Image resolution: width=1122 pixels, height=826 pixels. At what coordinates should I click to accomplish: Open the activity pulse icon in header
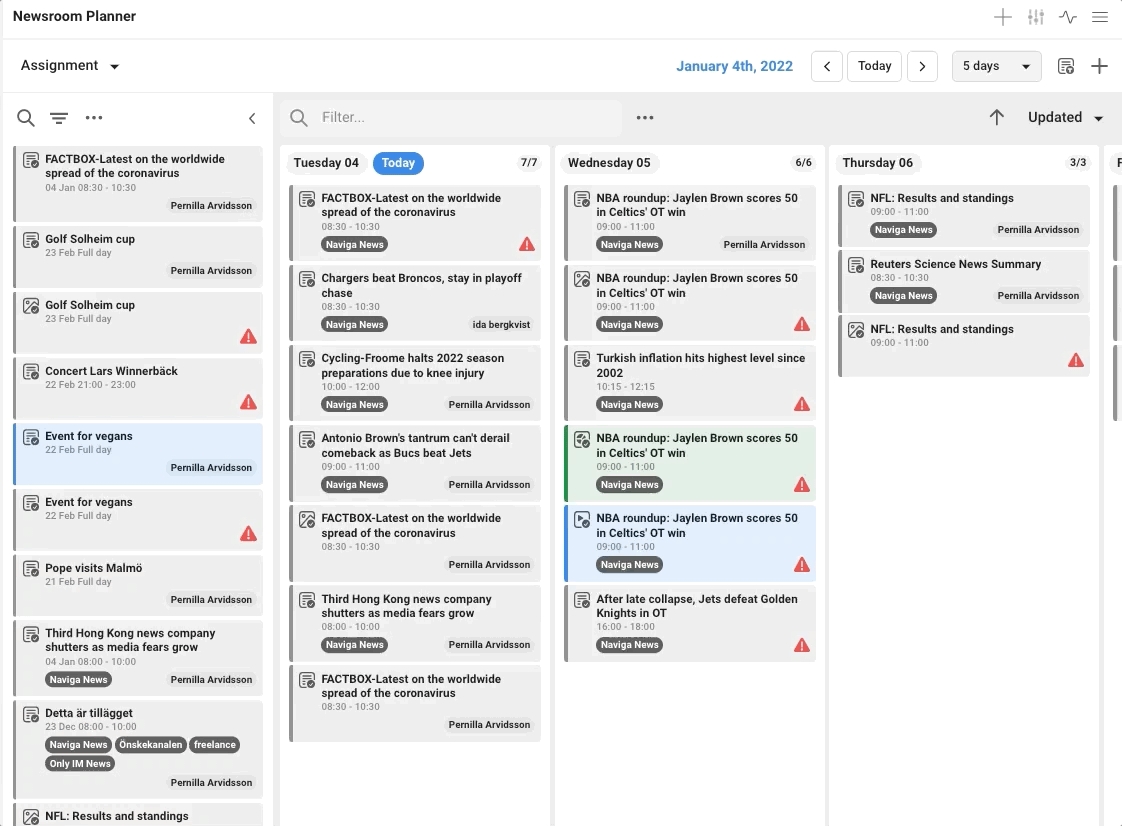click(x=1068, y=17)
